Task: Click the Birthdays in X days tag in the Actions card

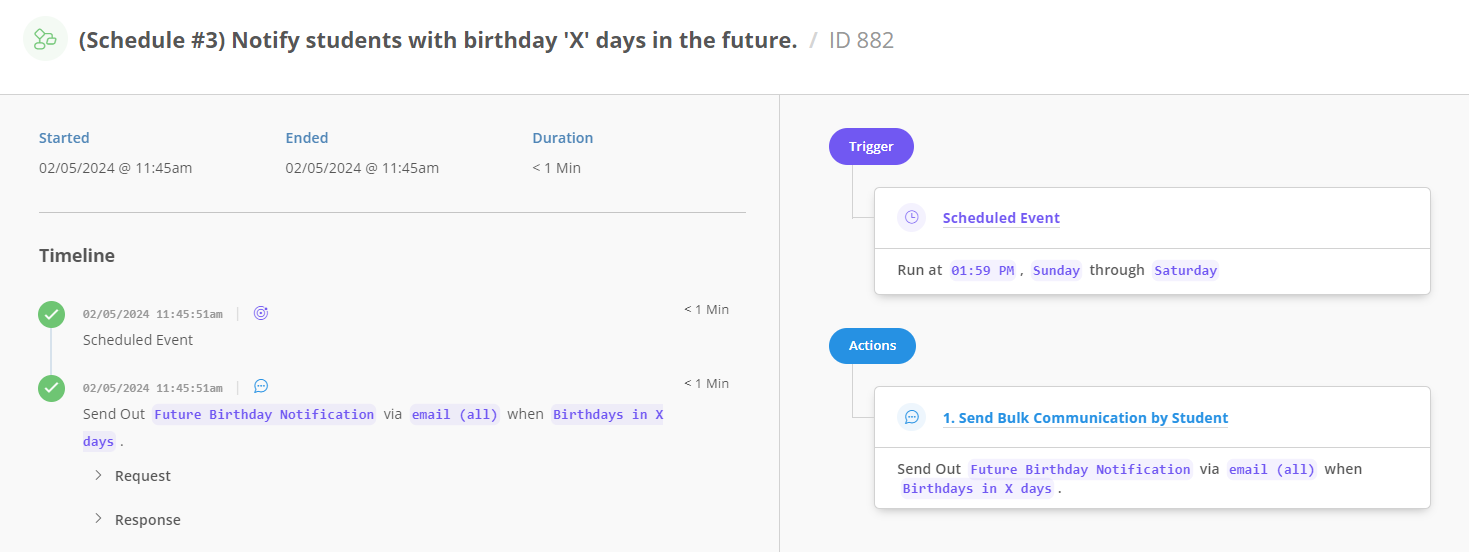Action: coord(977,489)
